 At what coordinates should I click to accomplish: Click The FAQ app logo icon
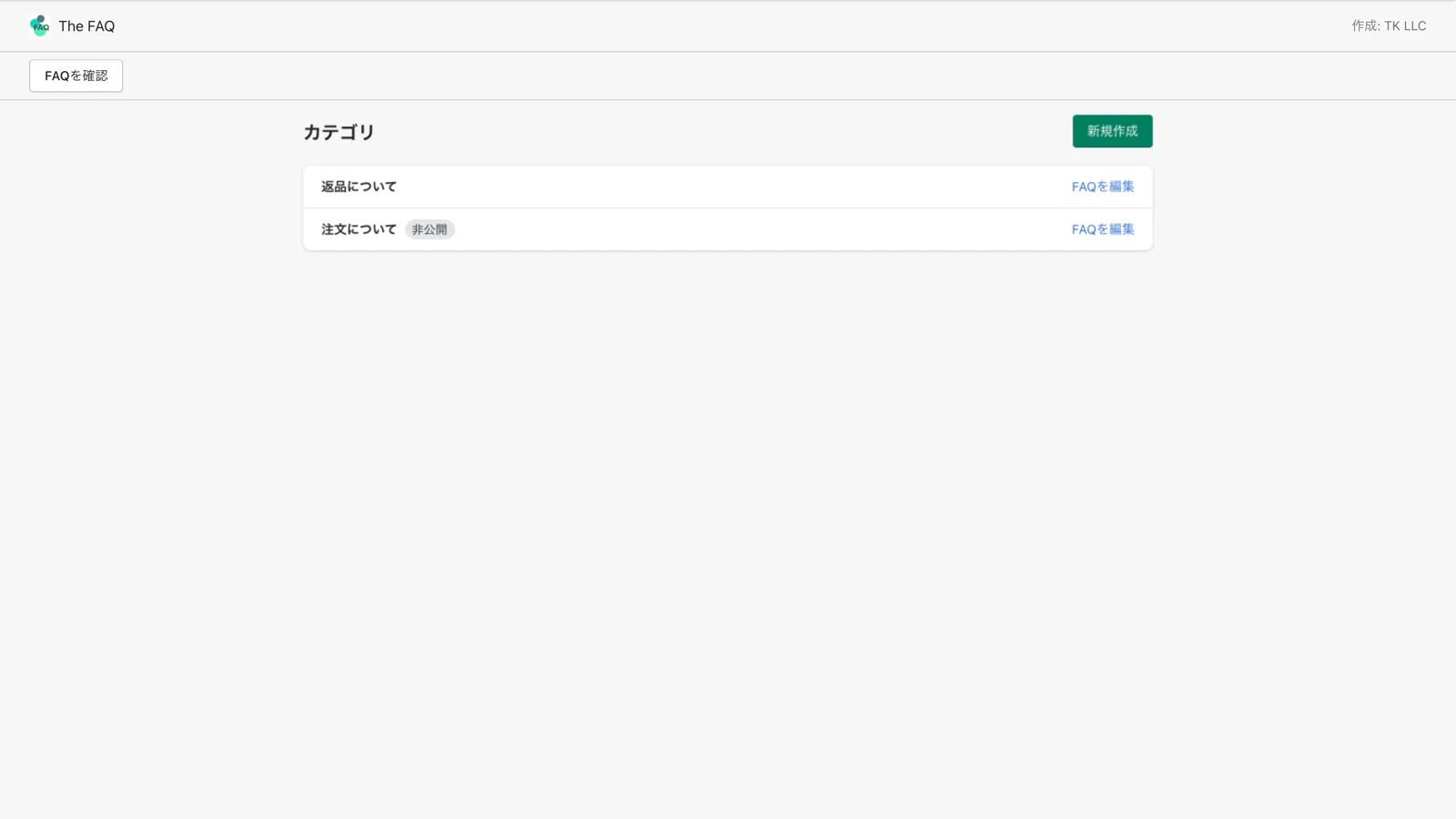coord(39,25)
